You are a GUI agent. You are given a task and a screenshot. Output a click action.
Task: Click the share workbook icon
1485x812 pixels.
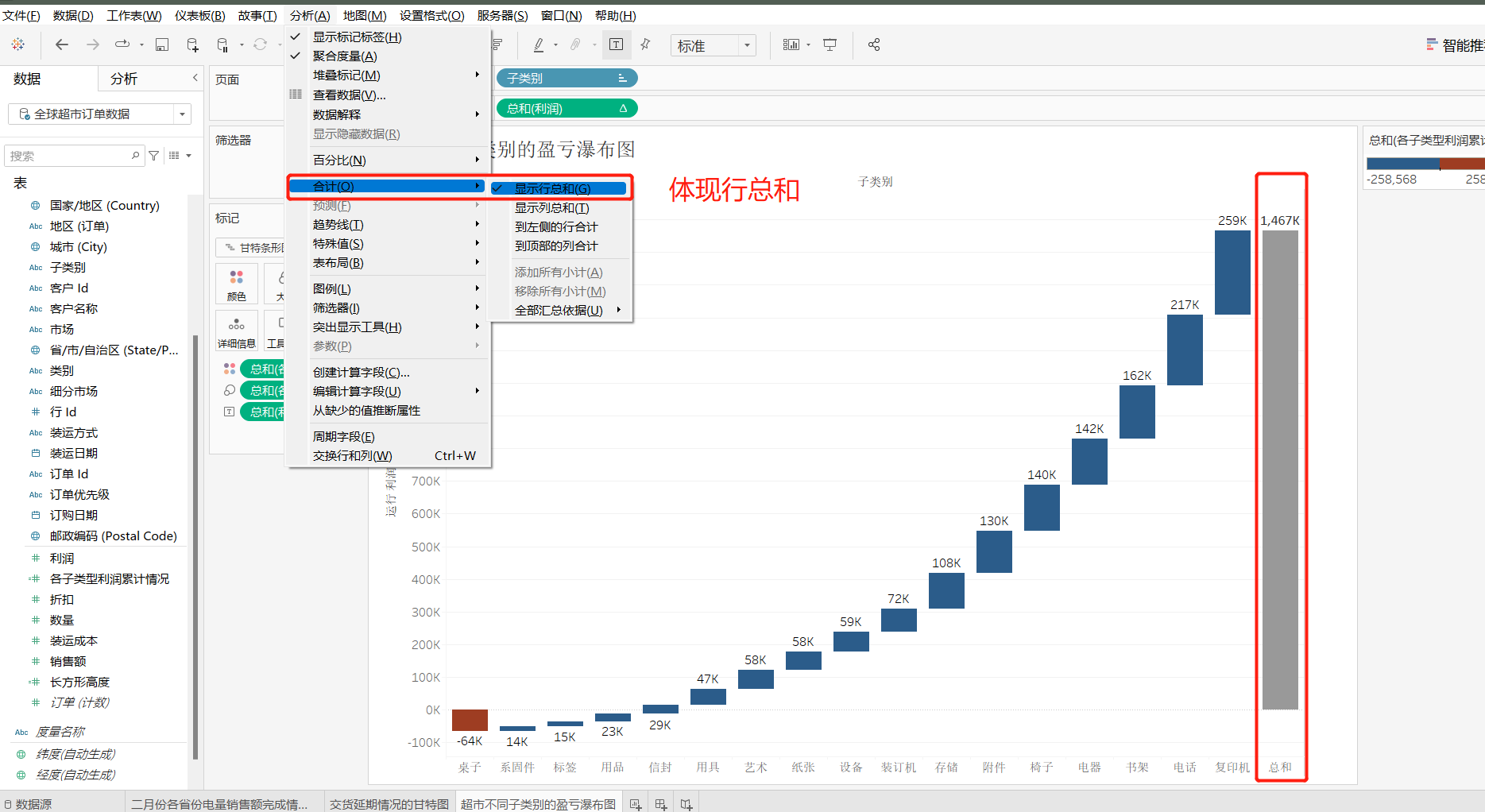(x=874, y=44)
